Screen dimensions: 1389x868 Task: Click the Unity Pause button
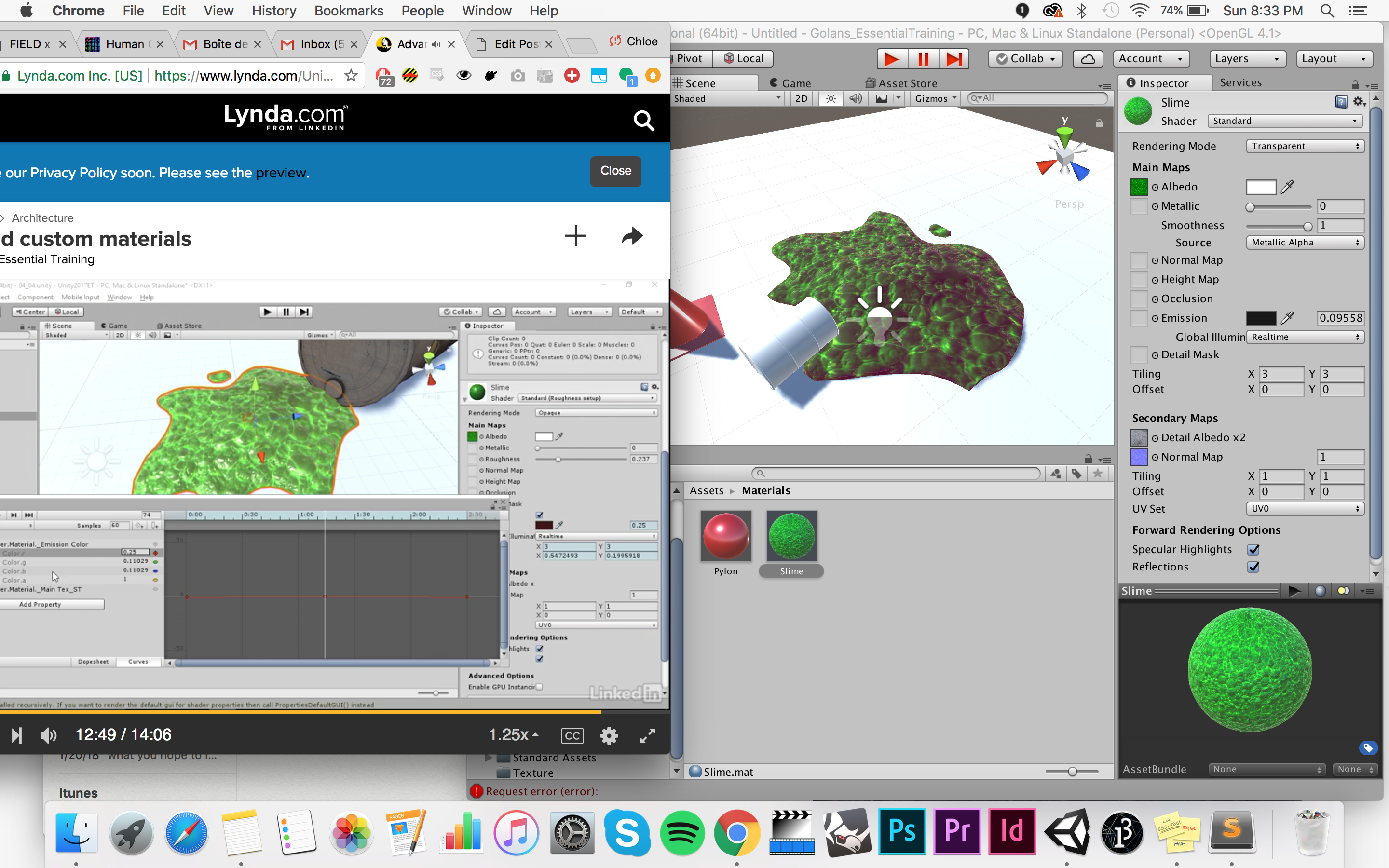[x=923, y=58]
